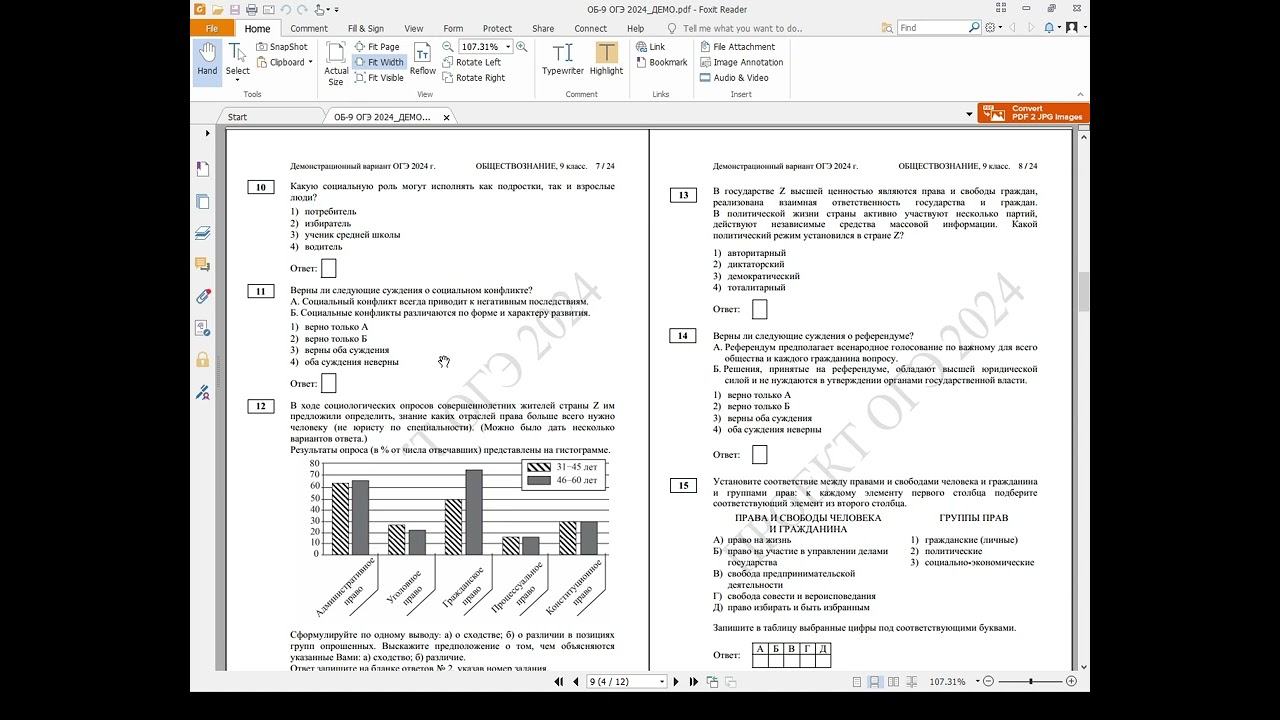
Task: Open the Comments side panel
Action: pos(203,265)
